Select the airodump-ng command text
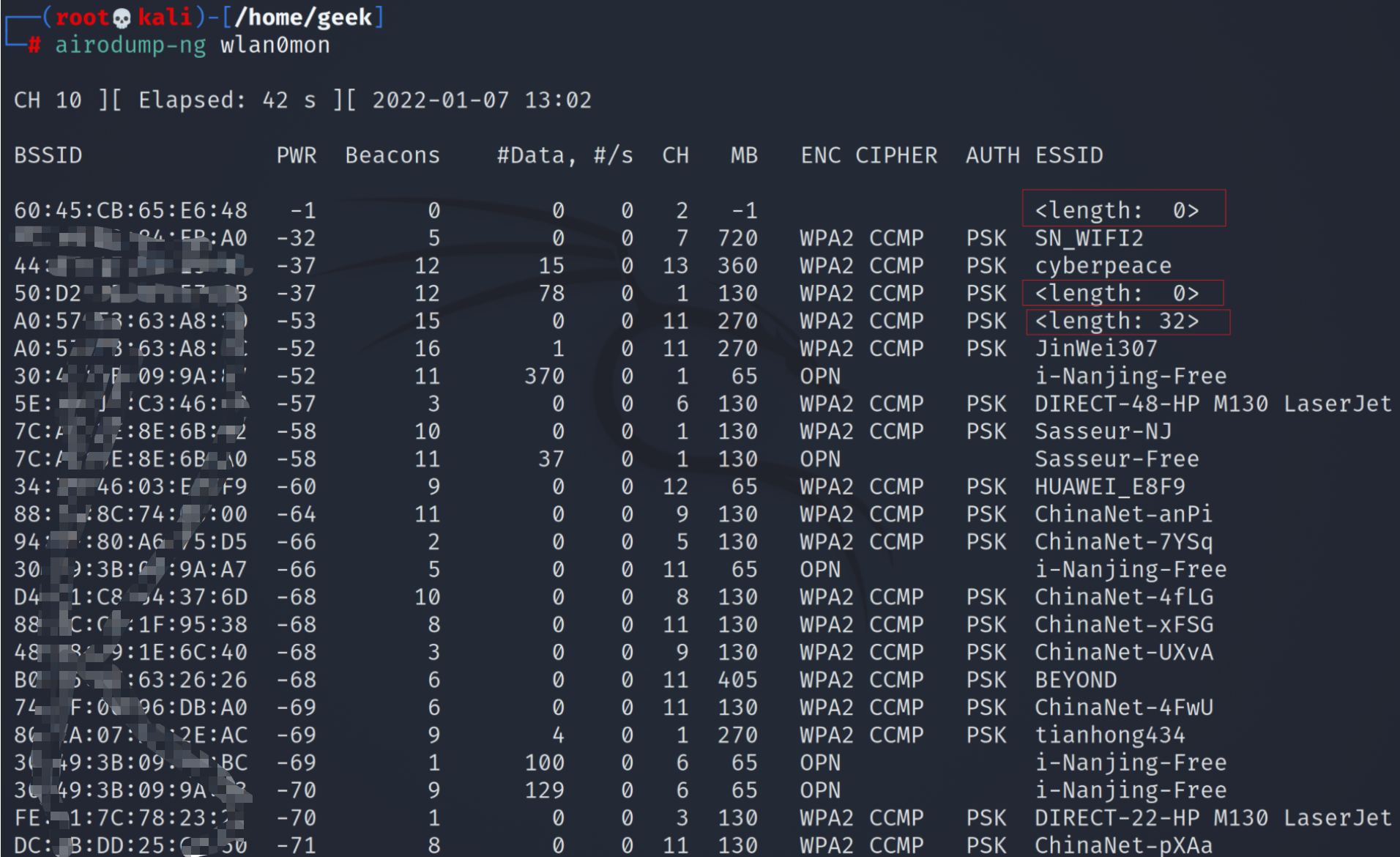 pos(130,45)
